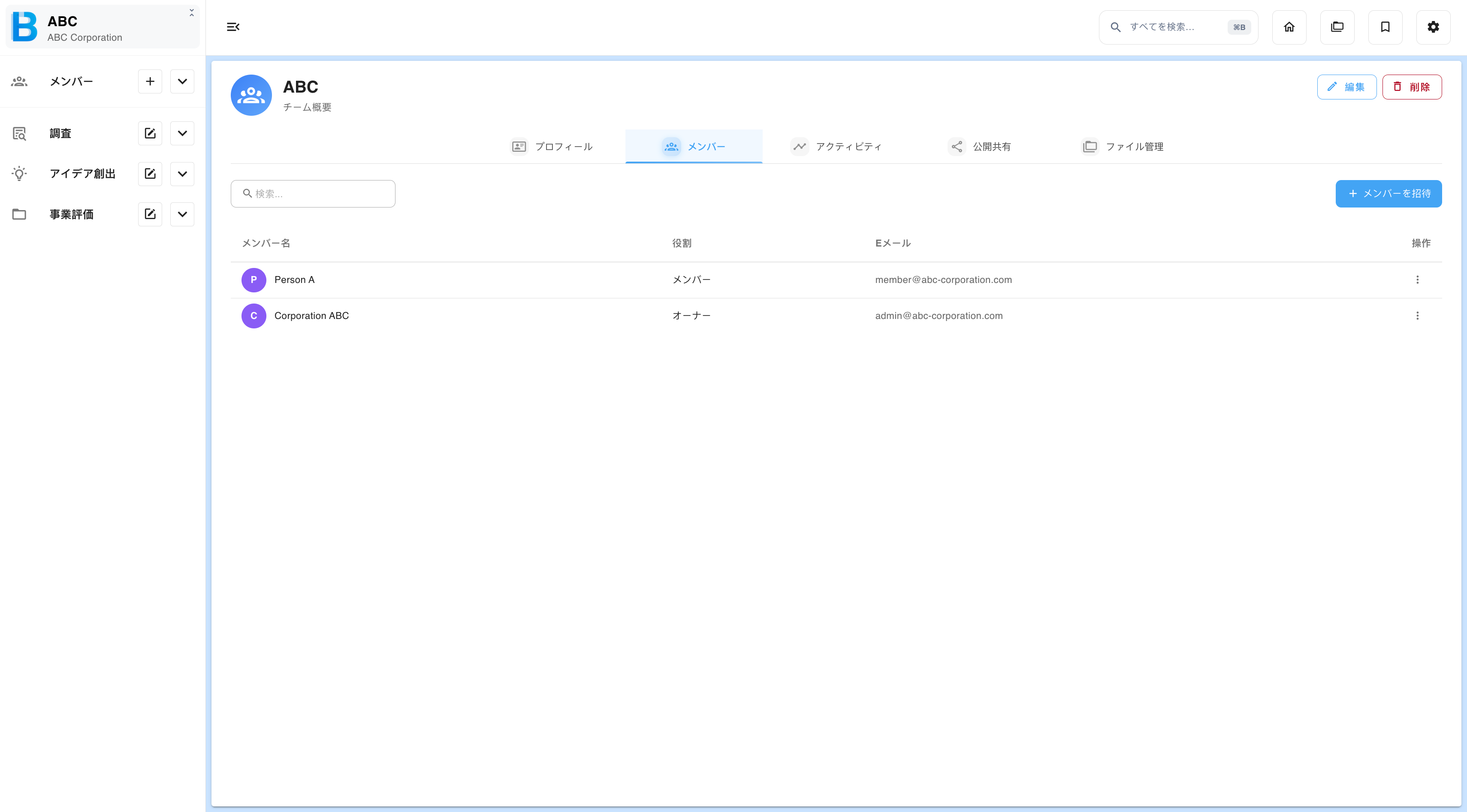Viewport: 1467px width, 812px height.
Task: Open the bookmarks icon in the top bar
Action: click(x=1385, y=27)
